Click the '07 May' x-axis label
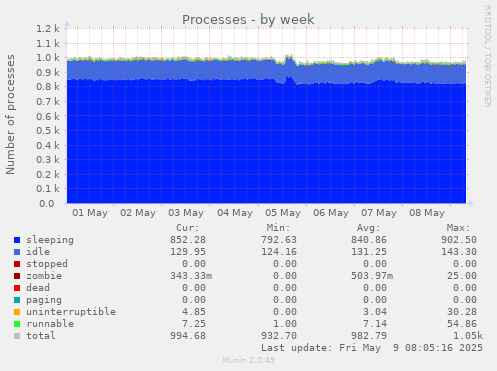 [379, 213]
